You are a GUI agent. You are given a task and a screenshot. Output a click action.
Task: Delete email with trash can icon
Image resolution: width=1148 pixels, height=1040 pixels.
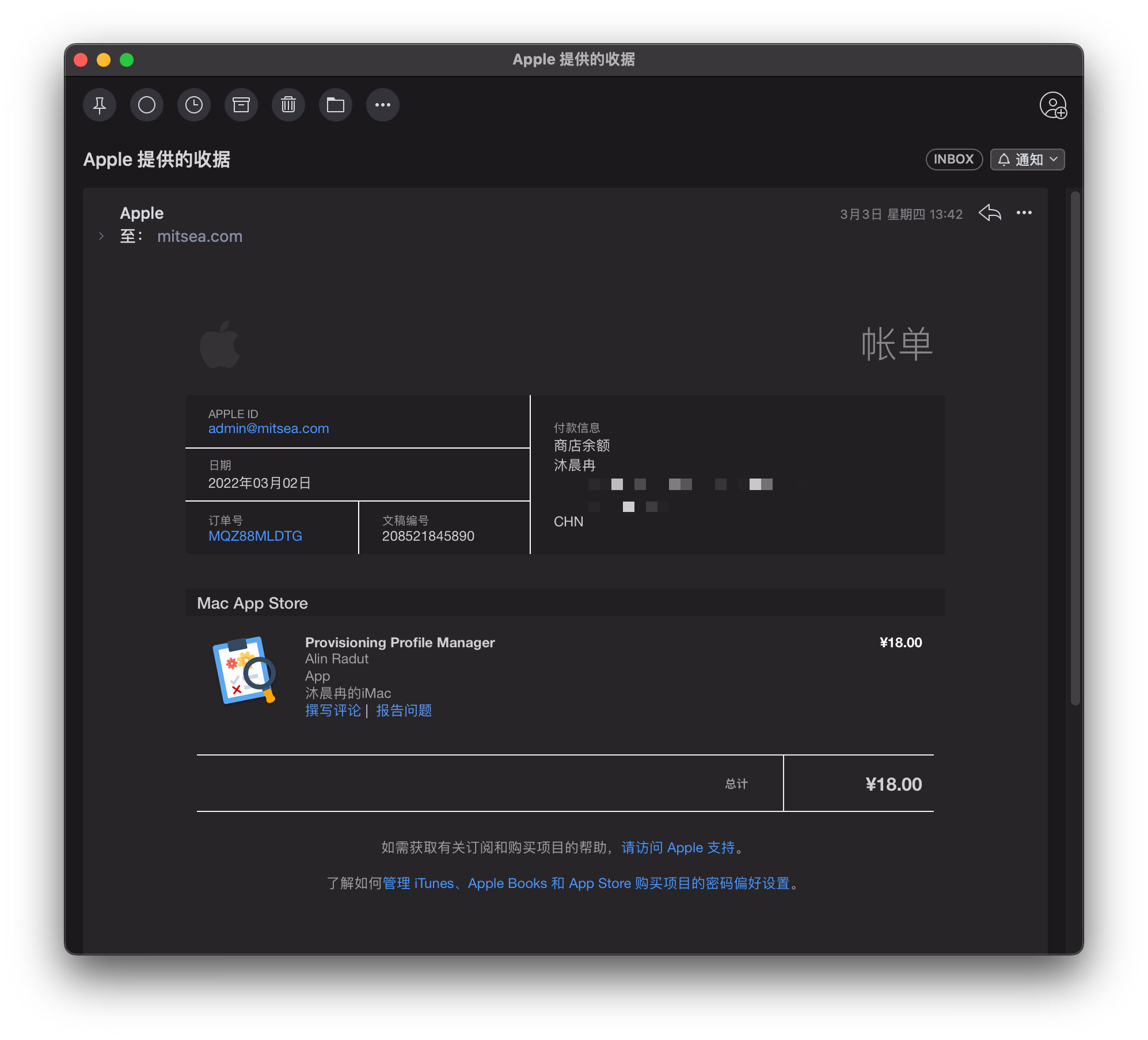pyautogui.click(x=288, y=105)
